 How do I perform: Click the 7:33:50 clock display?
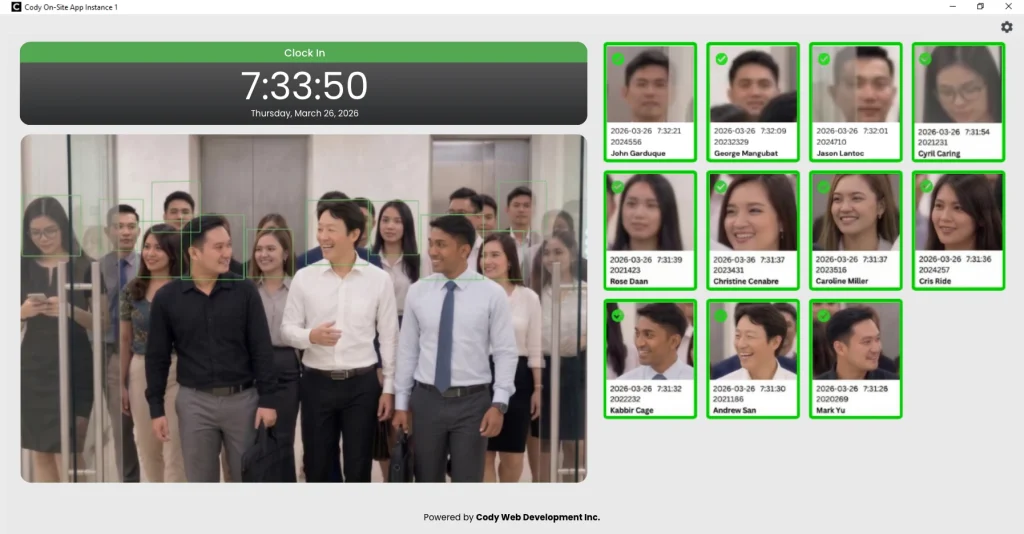pos(304,86)
